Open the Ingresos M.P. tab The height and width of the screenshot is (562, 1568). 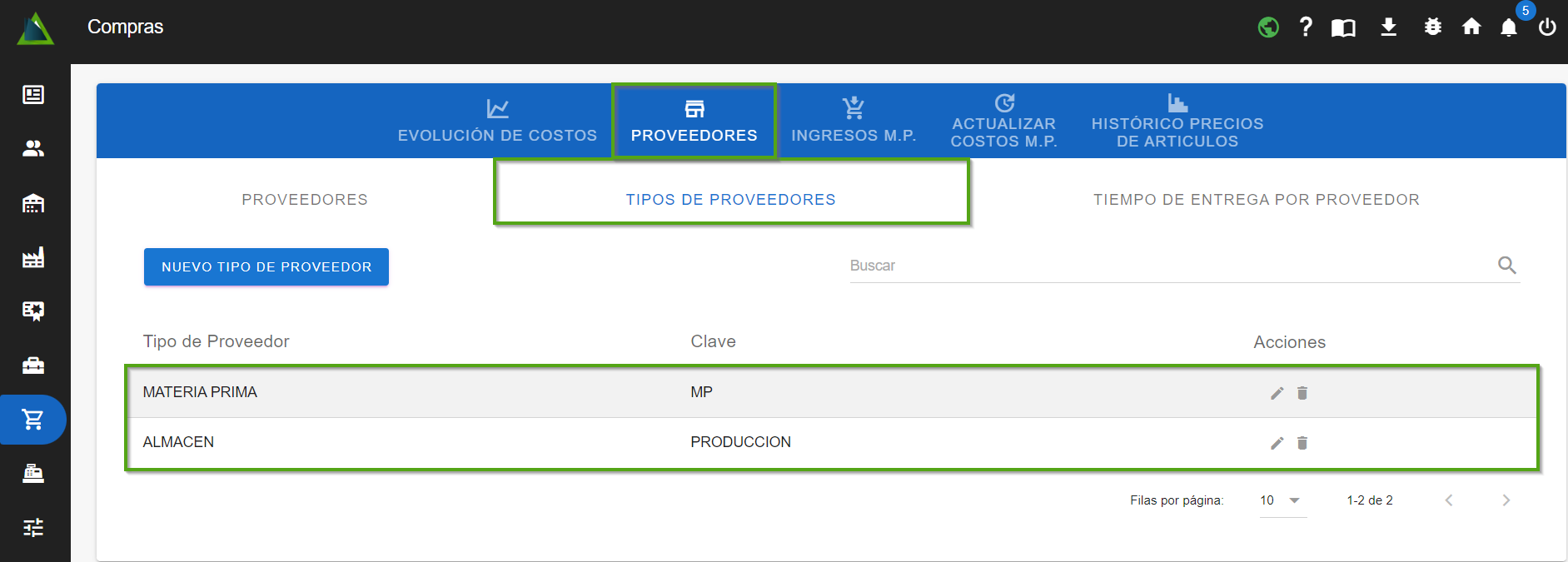(854, 122)
